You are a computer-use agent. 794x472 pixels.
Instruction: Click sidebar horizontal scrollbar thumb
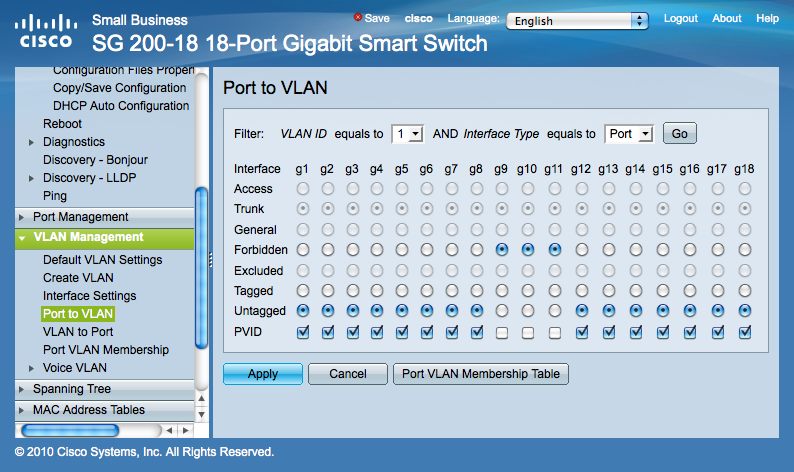[x=70, y=430]
